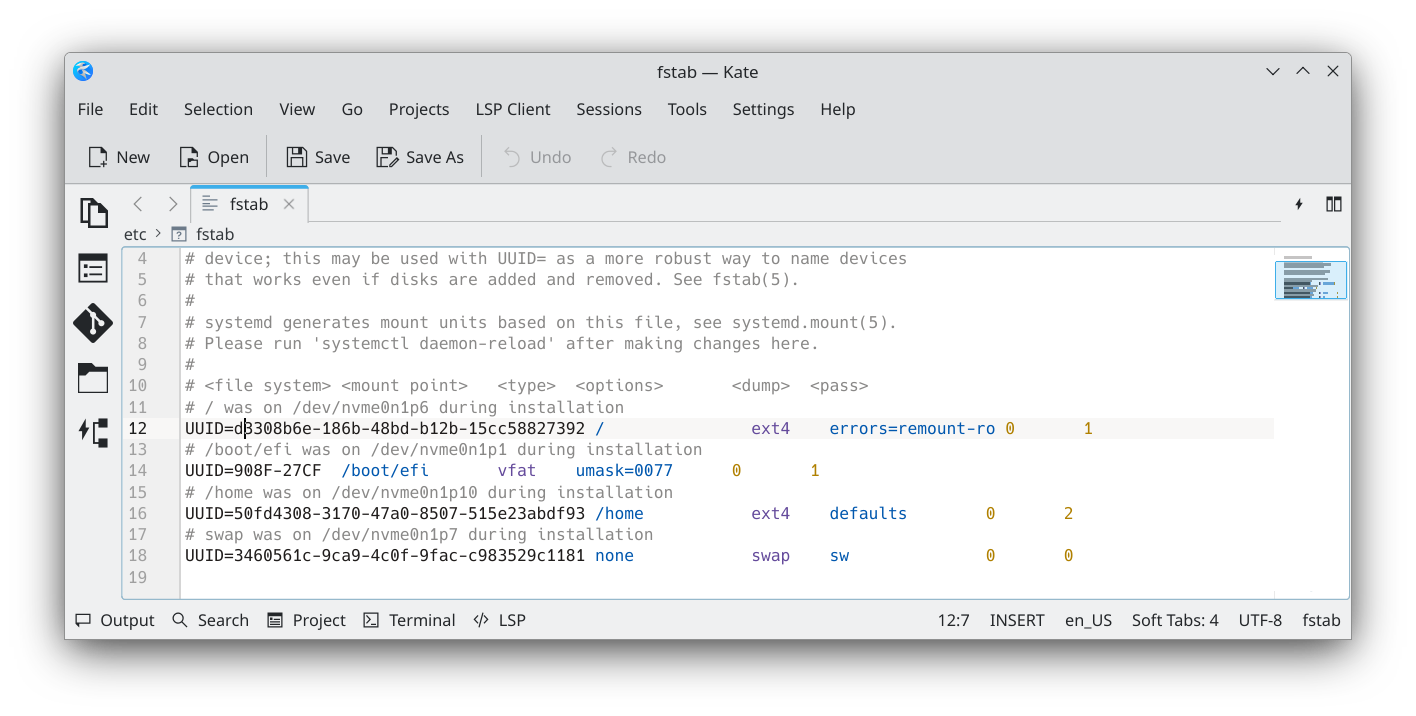Open the Soft Tabs: 4 indentation dropdown
The image size is (1416, 716).
pos(1174,620)
